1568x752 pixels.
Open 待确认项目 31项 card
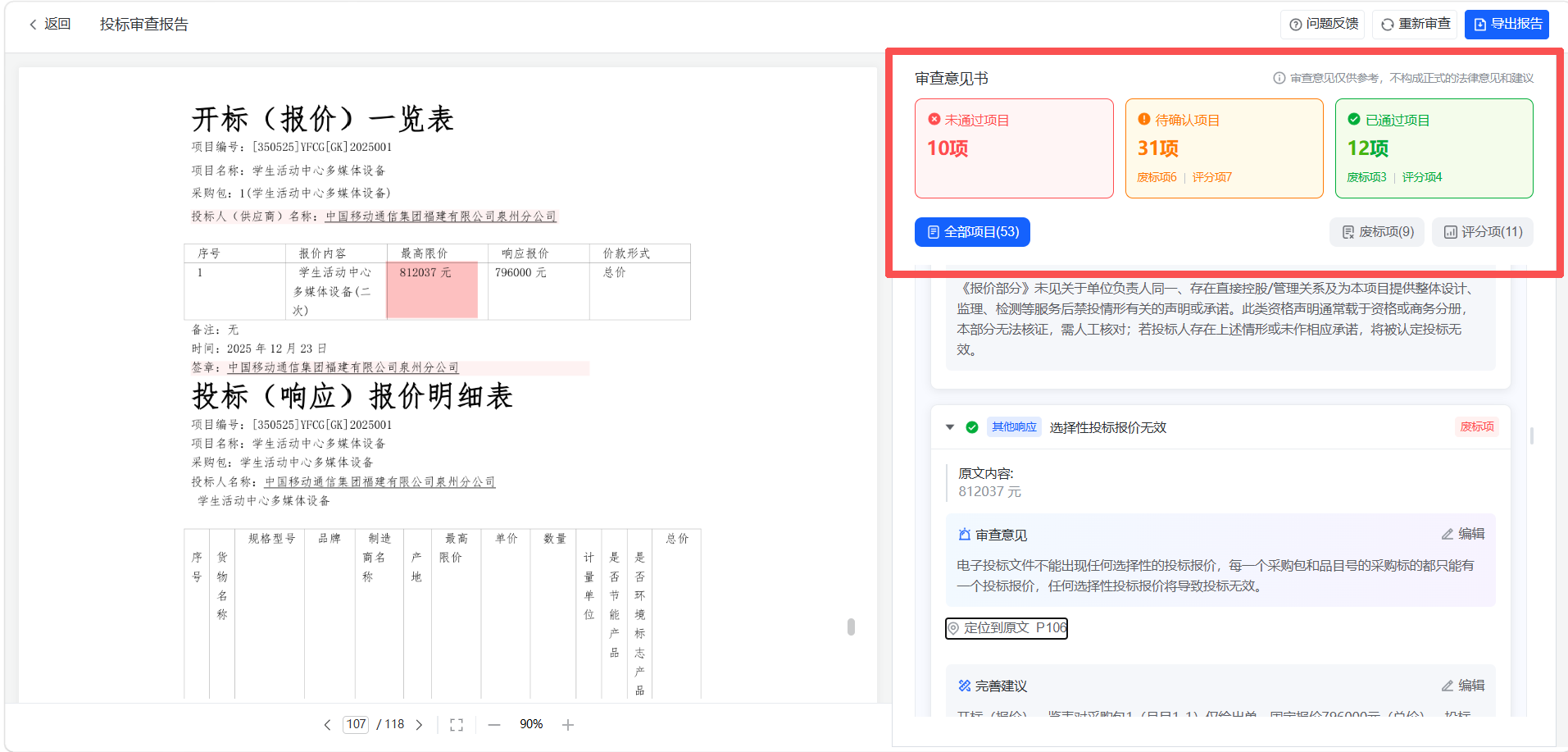coord(1225,148)
